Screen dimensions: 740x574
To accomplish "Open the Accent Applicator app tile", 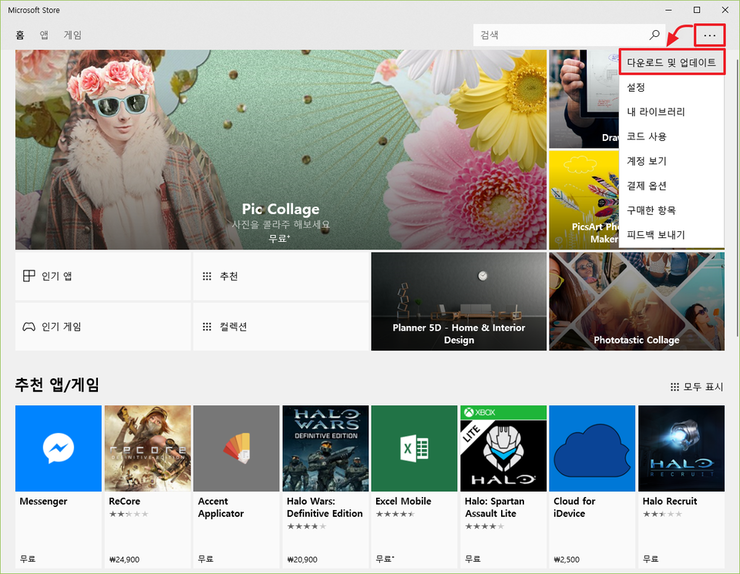I will click(x=236, y=486).
